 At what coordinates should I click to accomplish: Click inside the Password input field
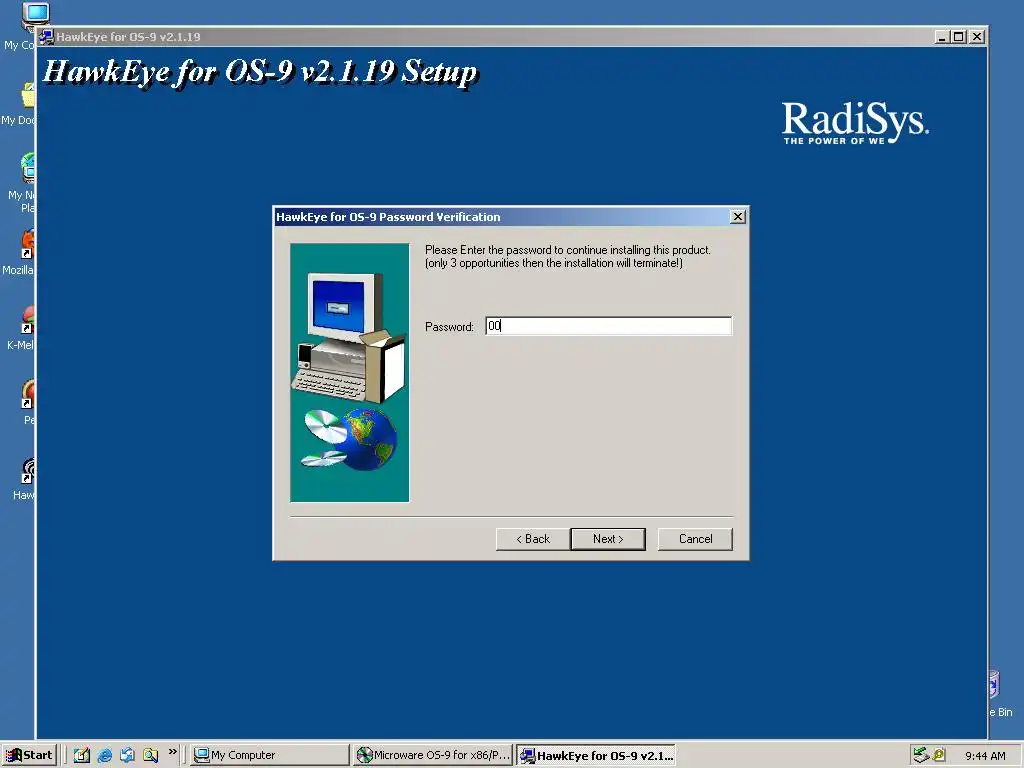tap(609, 326)
